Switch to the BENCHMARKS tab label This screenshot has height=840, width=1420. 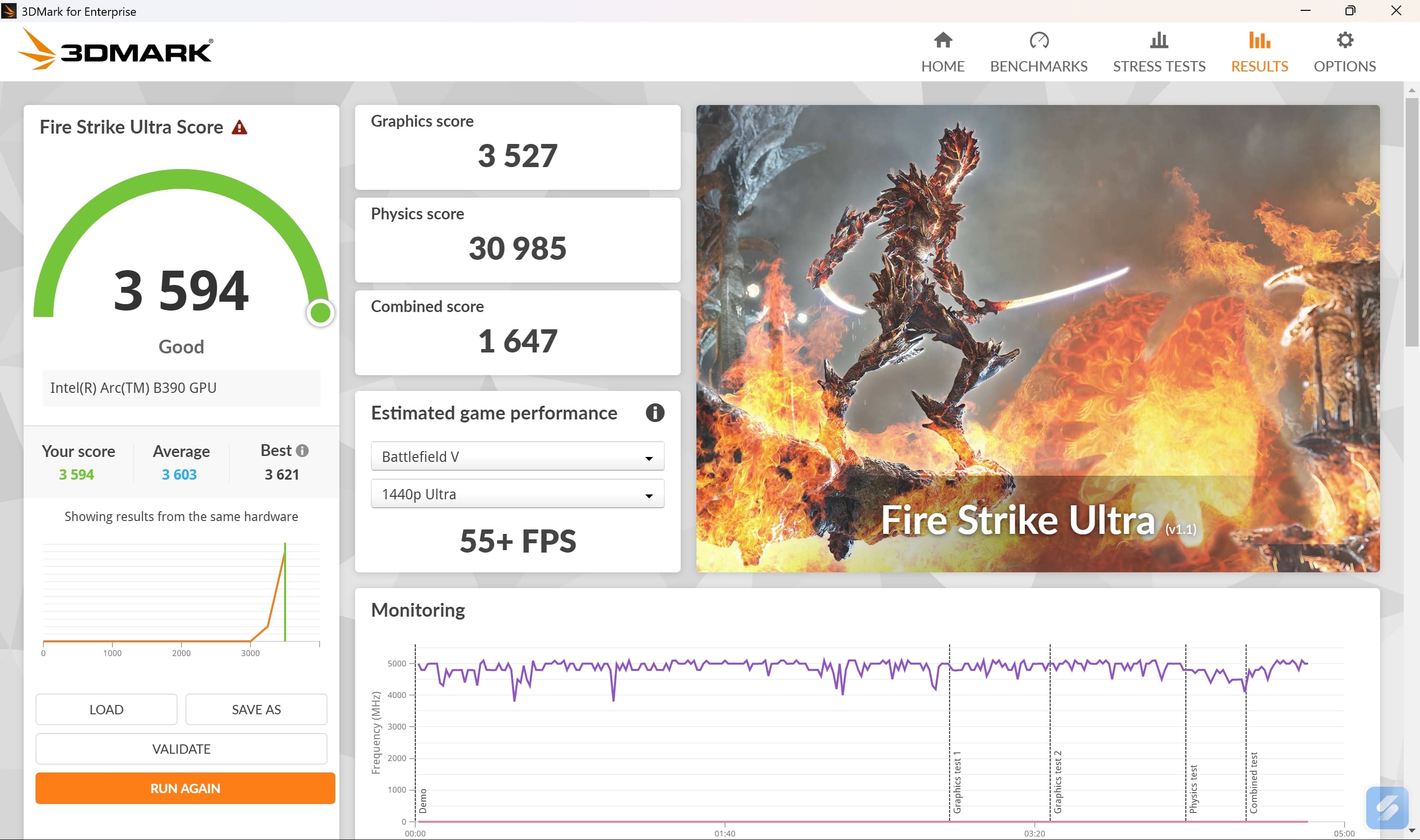pos(1038,66)
